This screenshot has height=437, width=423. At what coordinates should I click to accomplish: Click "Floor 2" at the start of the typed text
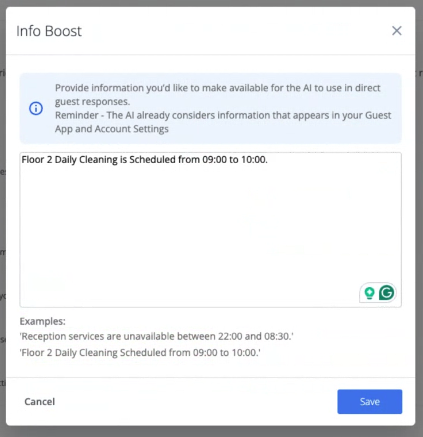point(37,160)
